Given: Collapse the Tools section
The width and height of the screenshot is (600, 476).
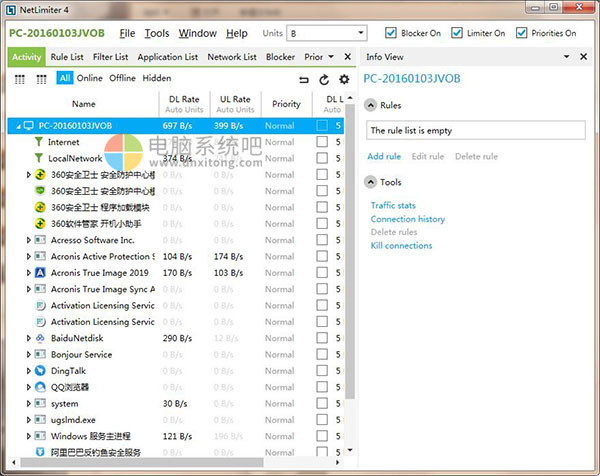Looking at the screenshot, I should click(370, 182).
